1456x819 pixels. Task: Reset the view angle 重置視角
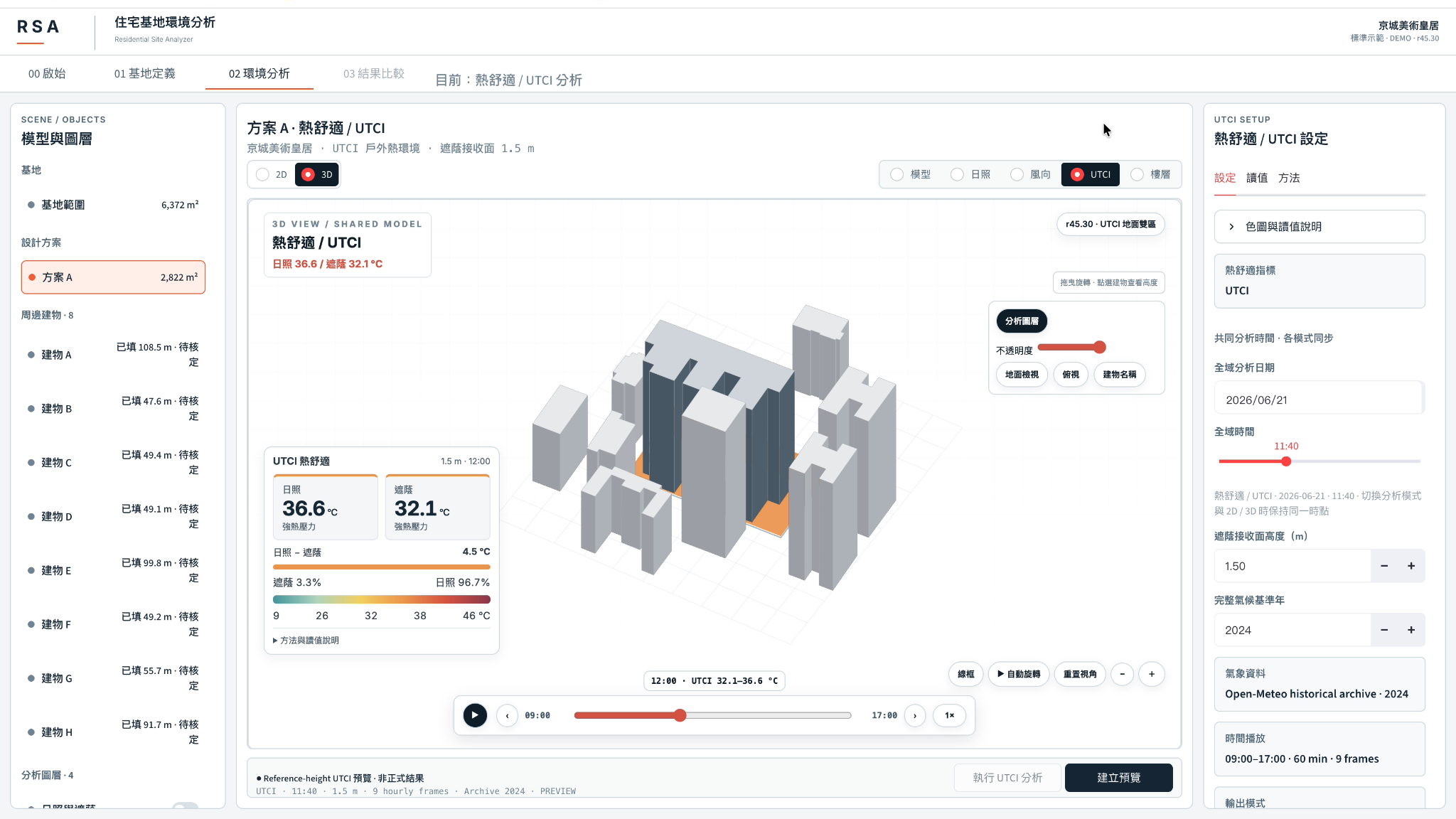pos(1080,674)
